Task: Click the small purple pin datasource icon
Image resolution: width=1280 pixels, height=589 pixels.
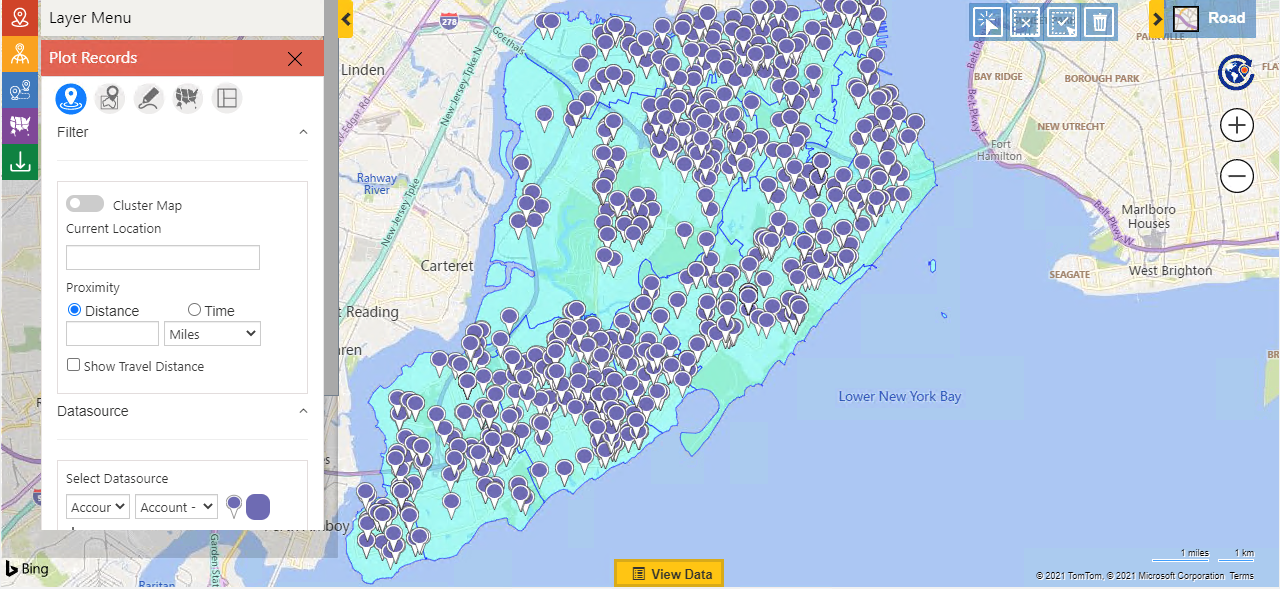Action: tap(234, 507)
